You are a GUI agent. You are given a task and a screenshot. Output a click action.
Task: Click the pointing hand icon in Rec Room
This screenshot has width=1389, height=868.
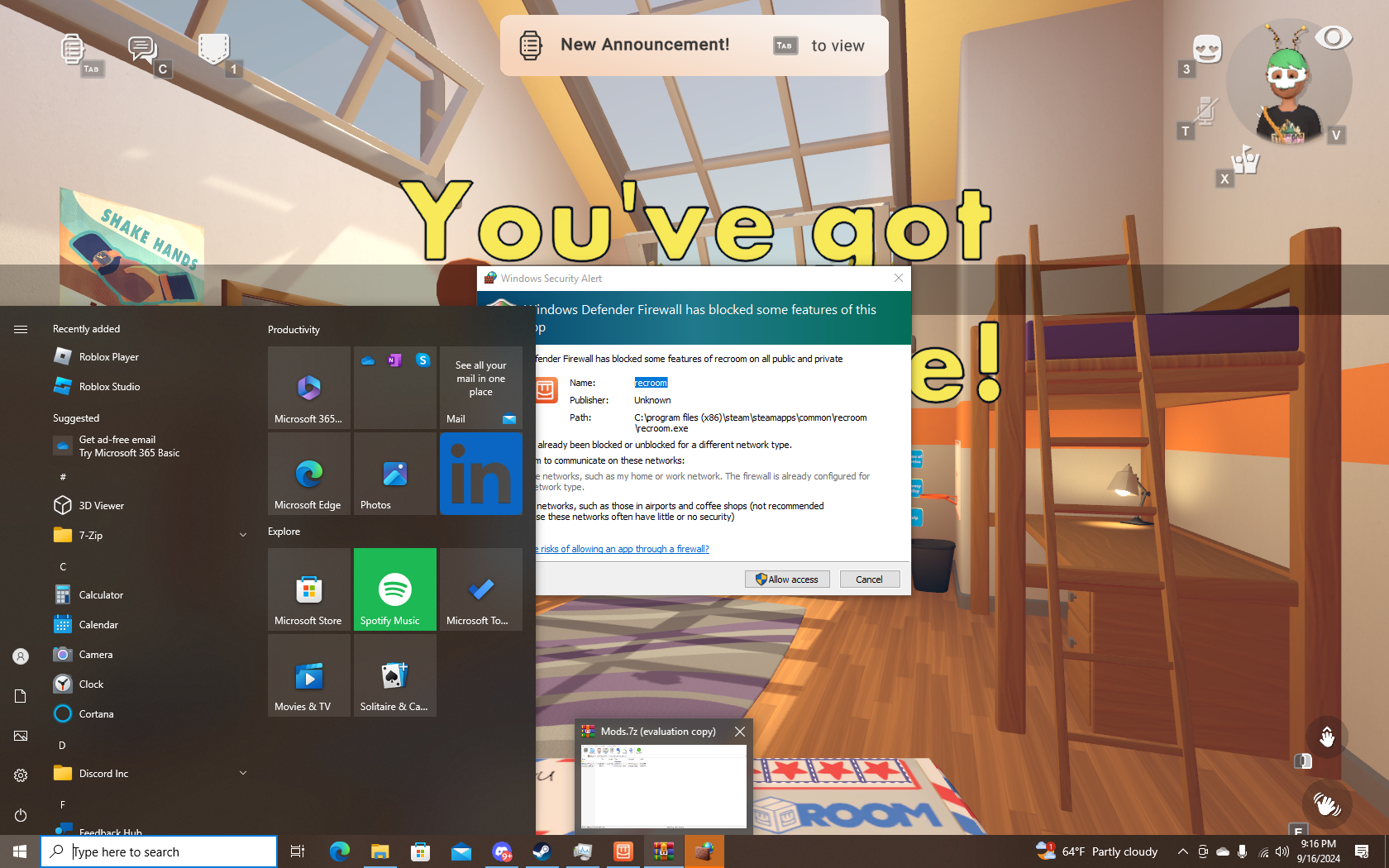[x=1327, y=737]
